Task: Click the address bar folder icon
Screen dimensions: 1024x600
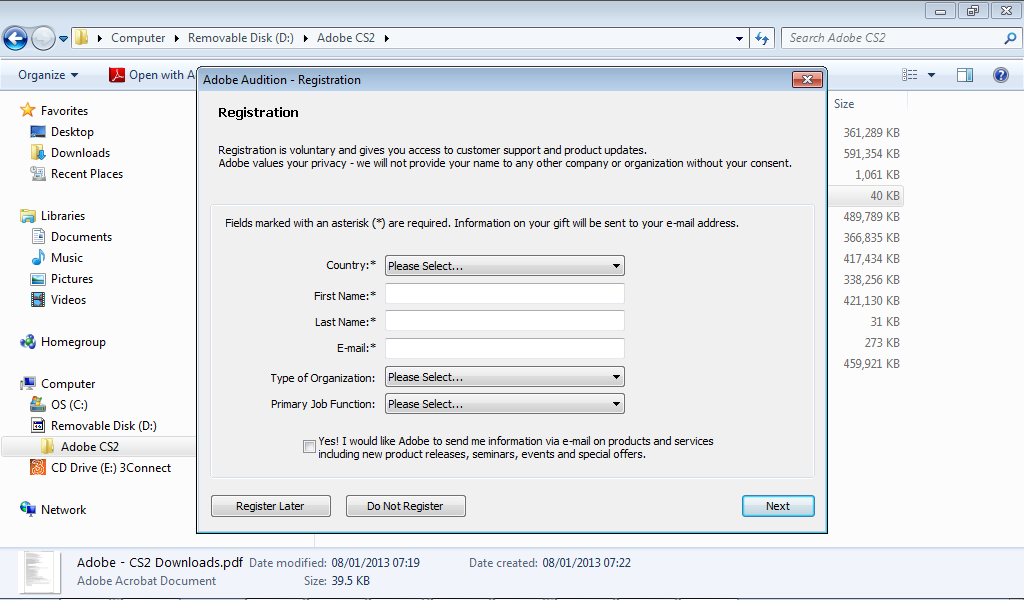Action: coord(81,37)
